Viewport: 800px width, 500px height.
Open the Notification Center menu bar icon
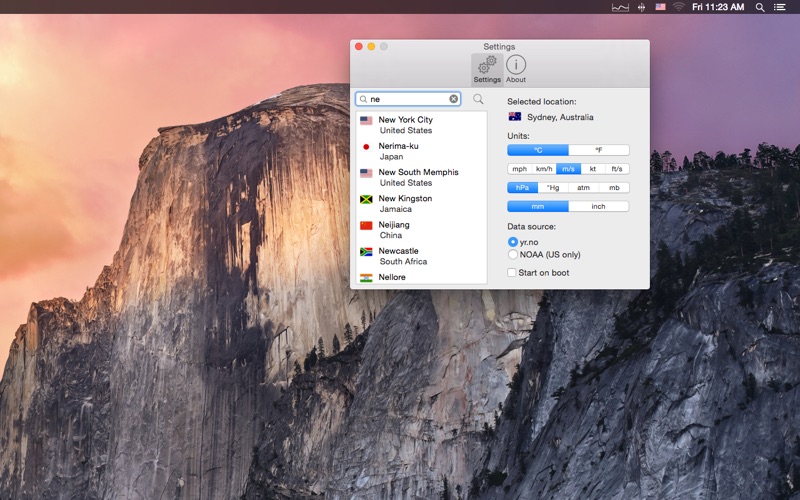point(780,7)
